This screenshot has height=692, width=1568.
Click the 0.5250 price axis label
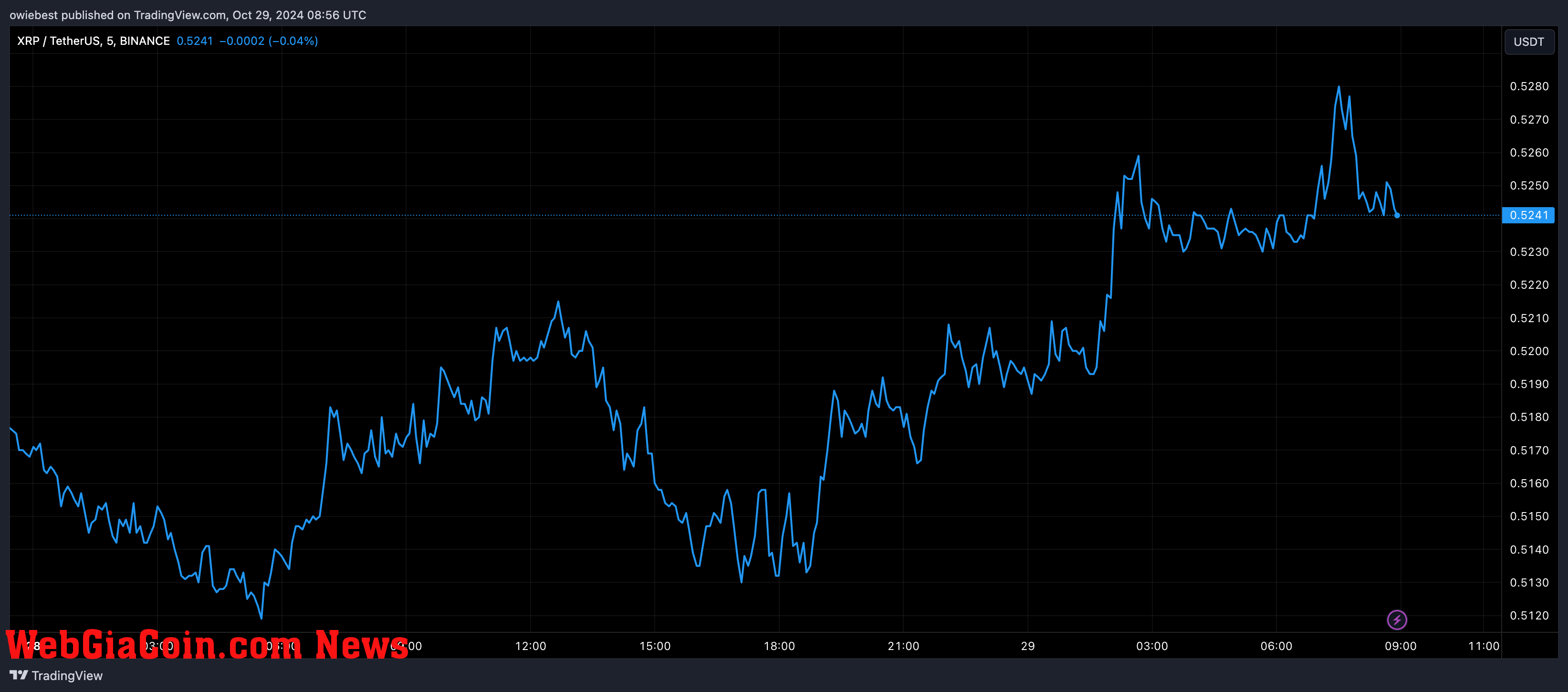click(1529, 186)
